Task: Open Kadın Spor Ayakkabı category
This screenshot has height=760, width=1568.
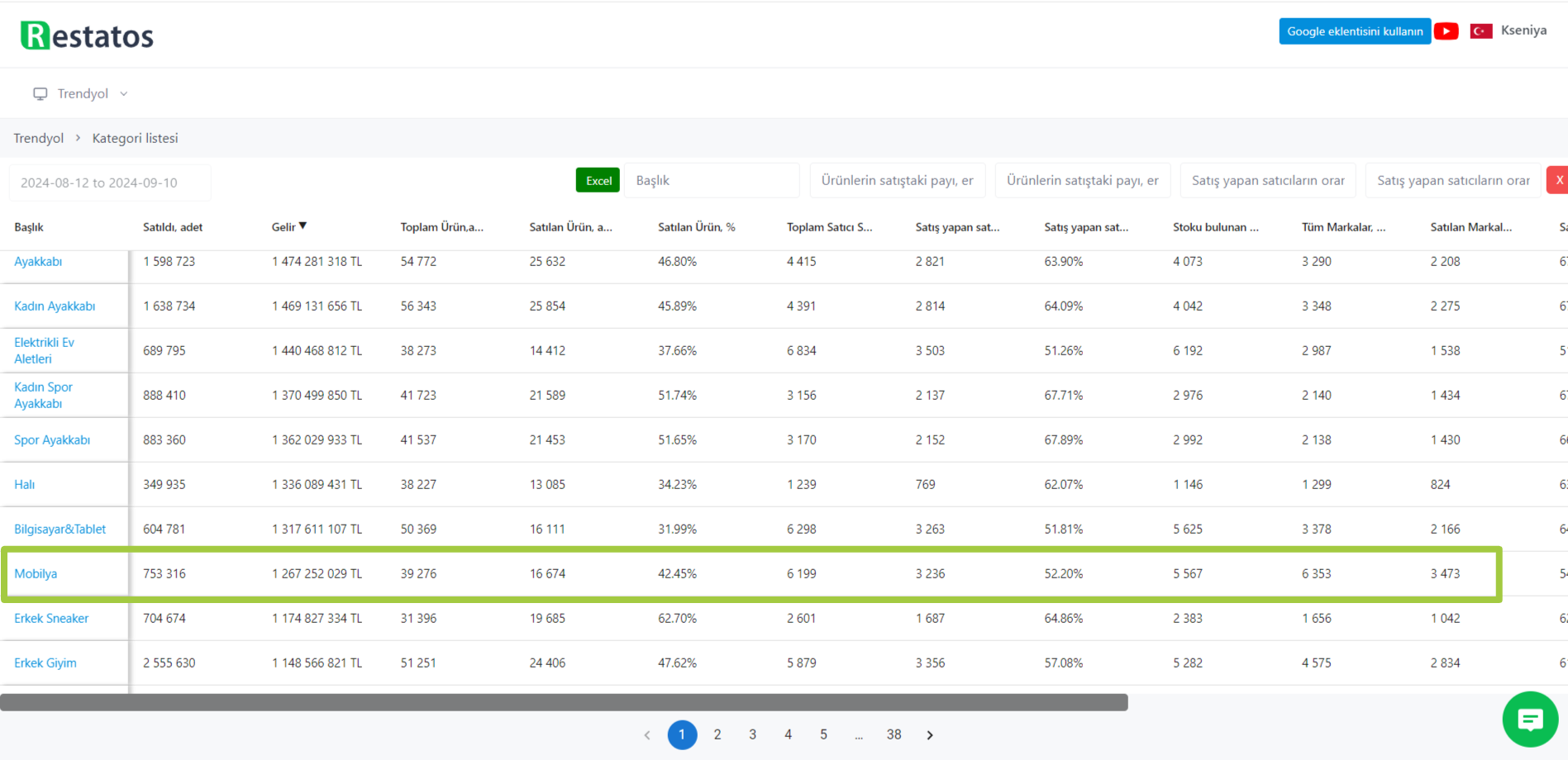Action: [43, 395]
